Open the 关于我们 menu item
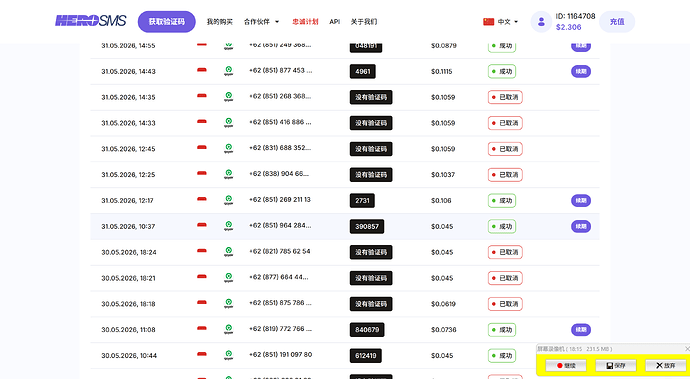690x379 pixels. (364, 22)
